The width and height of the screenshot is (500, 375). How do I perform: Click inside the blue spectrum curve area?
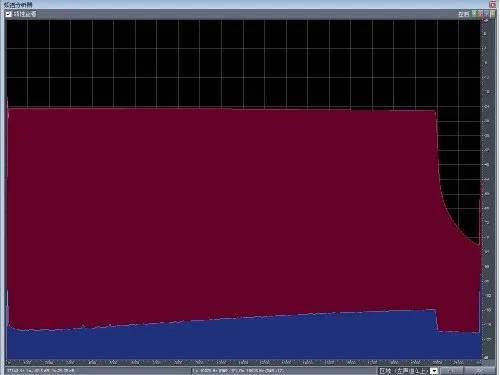tap(233, 340)
